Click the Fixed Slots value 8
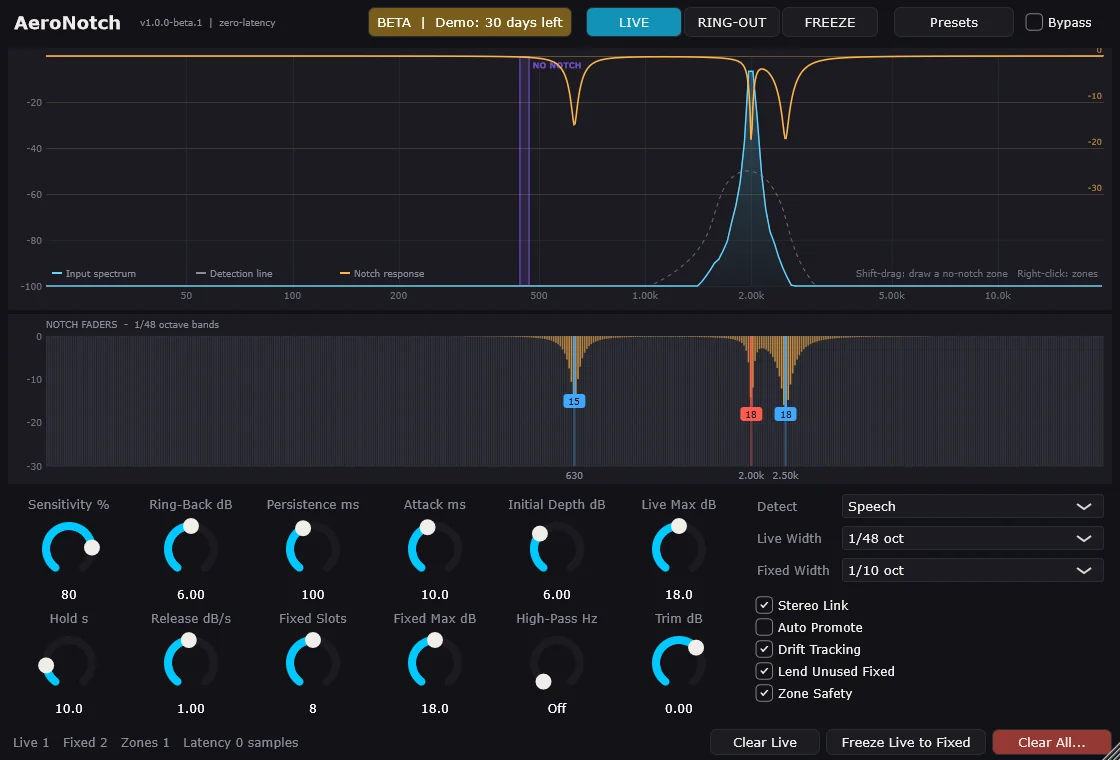The image size is (1120, 760). [x=313, y=709]
